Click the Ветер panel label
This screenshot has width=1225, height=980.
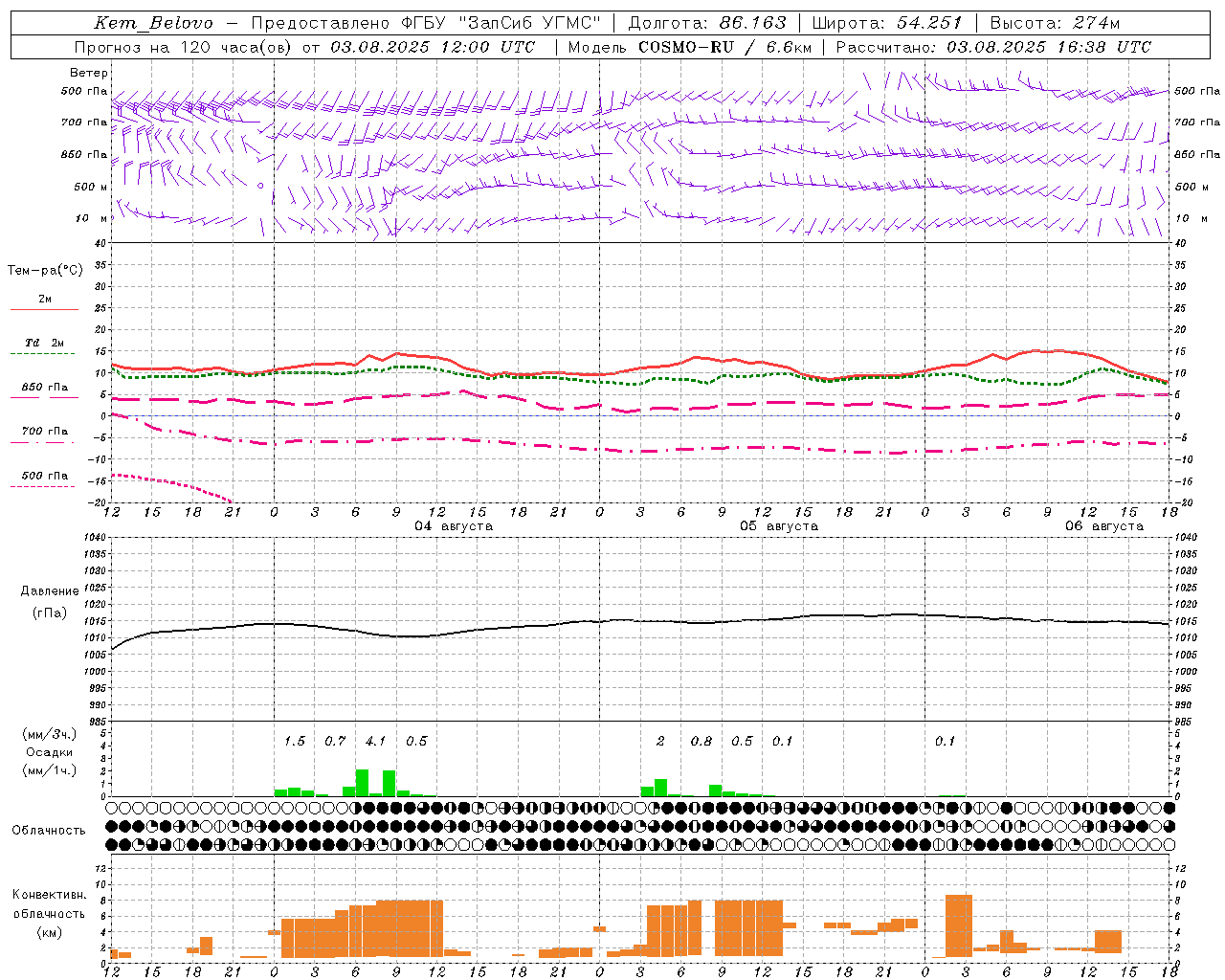coord(89,73)
